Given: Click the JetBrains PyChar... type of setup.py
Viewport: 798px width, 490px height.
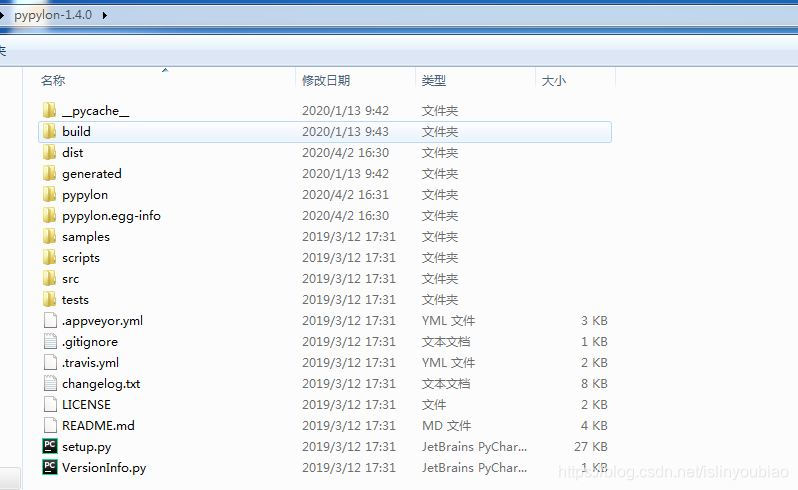Looking at the screenshot, I should (x=474, y=446).
